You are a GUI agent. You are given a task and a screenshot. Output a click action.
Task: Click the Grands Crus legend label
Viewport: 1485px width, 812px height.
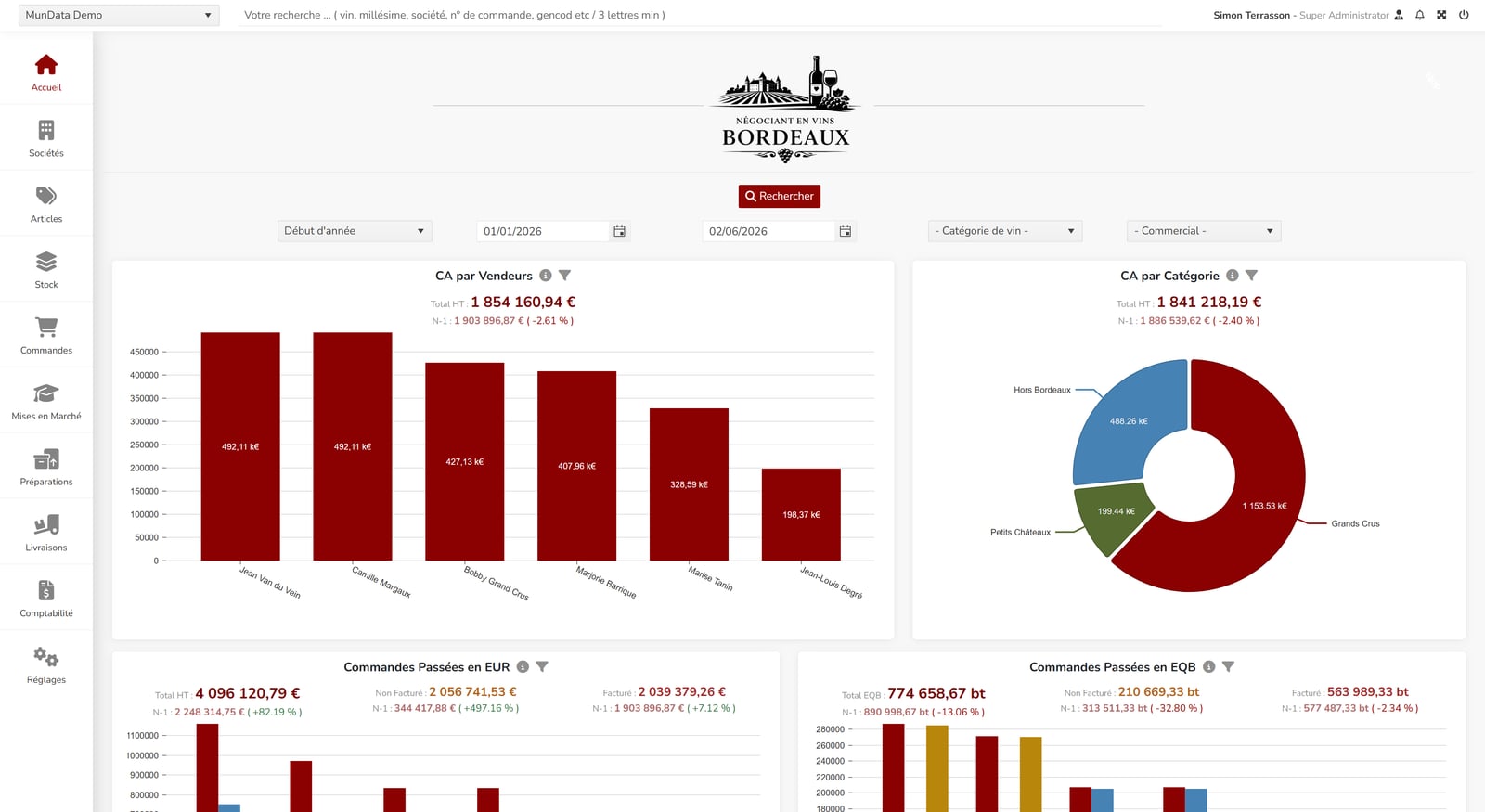(x=1355, y=523)
